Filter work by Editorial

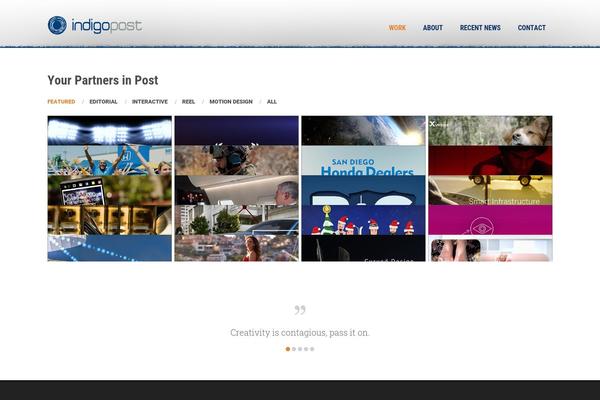pos(103,101)
